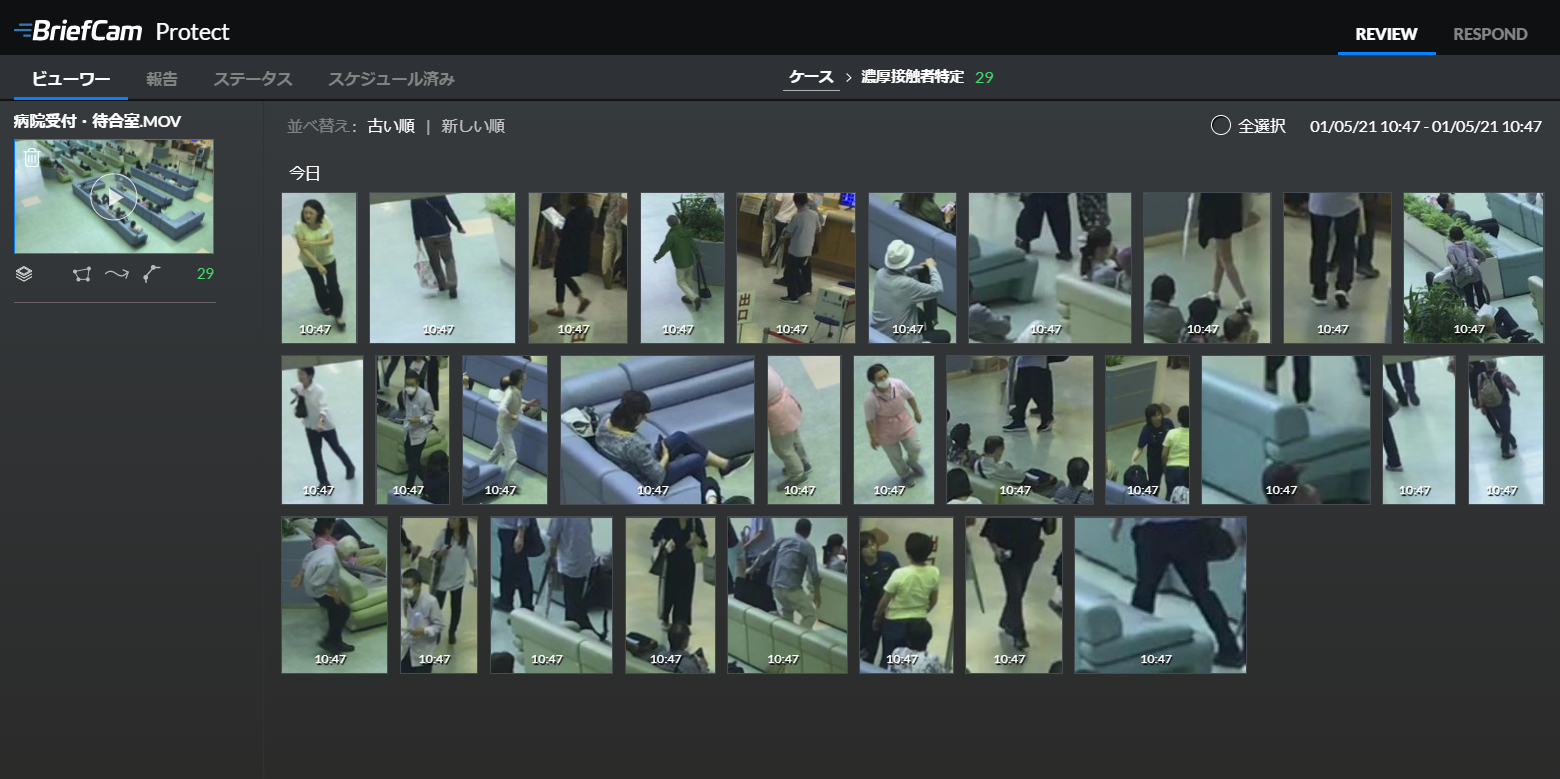
Task: Play the 病院受付・待合室.MOV video
Action: 114,197
